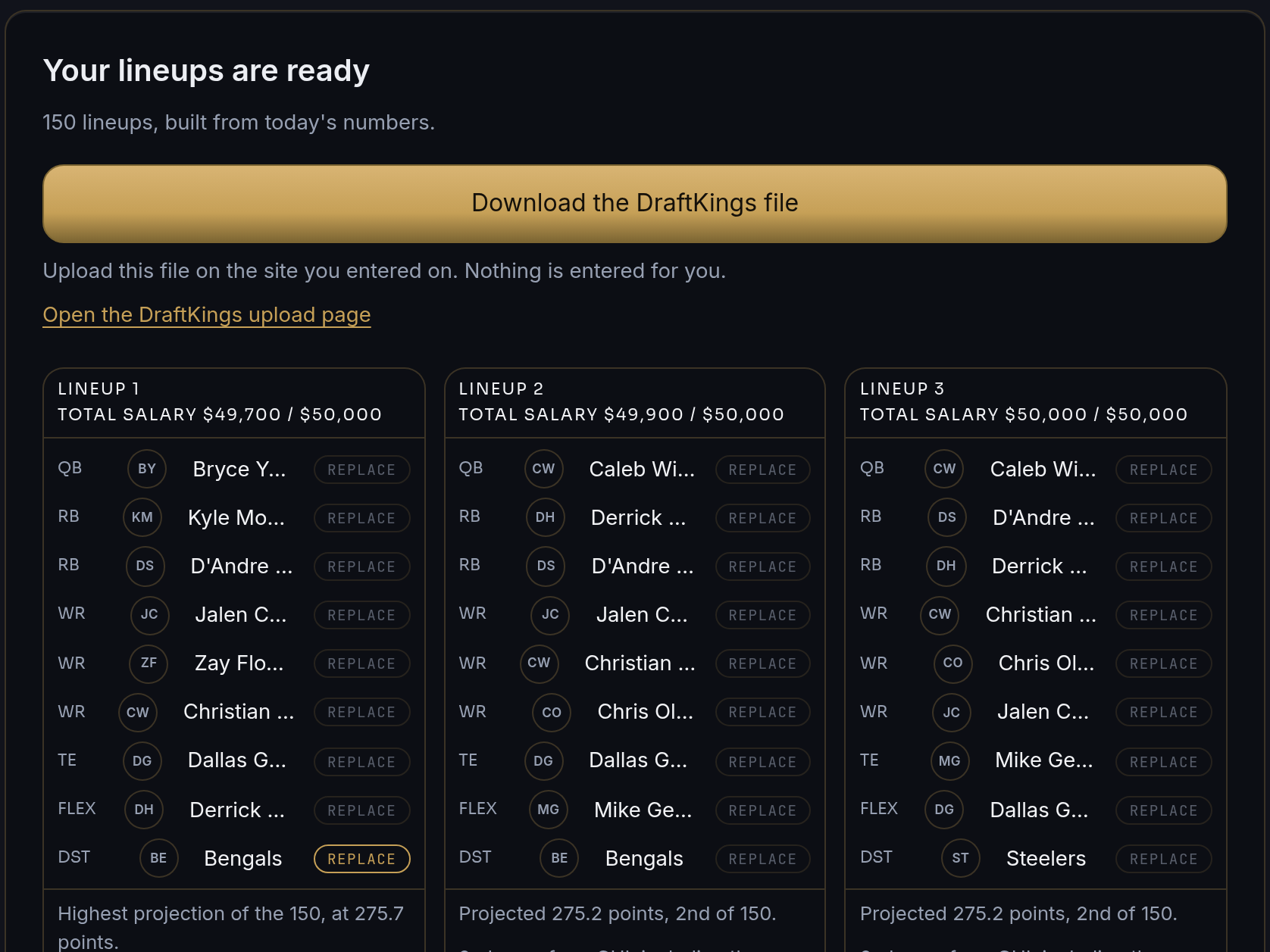Click the CW avatar in Lineup 3 QB row
Screen dimensions: 1270x952
coord(945,469)
